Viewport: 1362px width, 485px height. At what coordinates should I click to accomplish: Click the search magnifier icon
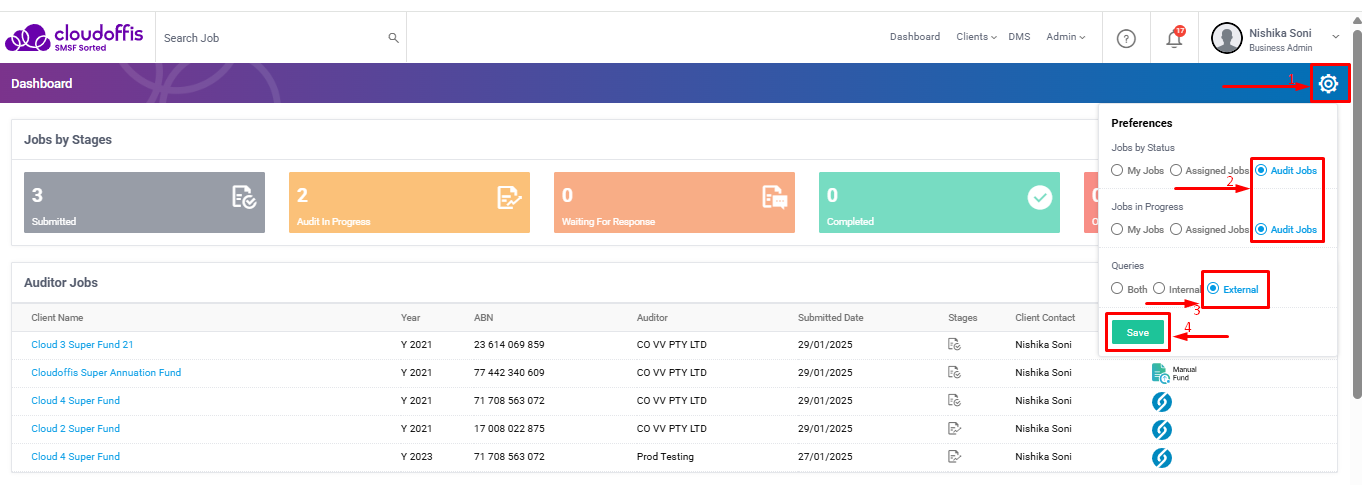point(394,38)
